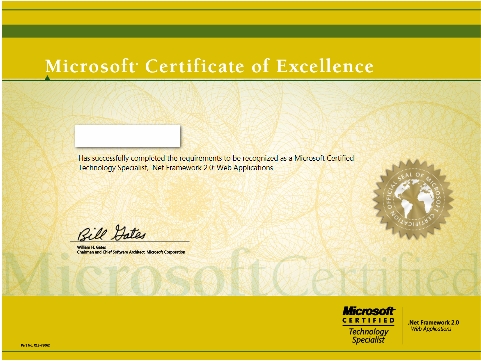Screen dimensions: 481x362
Task: Click the 'Technology Specialist' text under the logo
Action: point(368,336)
